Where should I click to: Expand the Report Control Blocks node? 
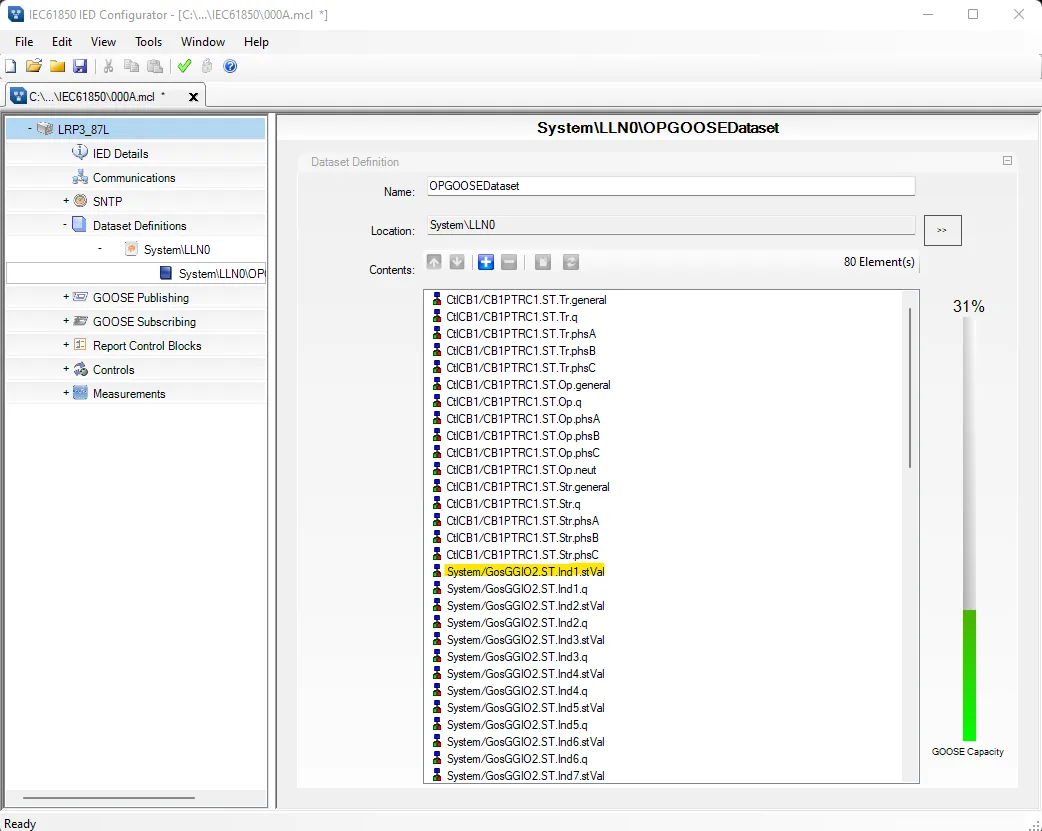click(66, 345)
